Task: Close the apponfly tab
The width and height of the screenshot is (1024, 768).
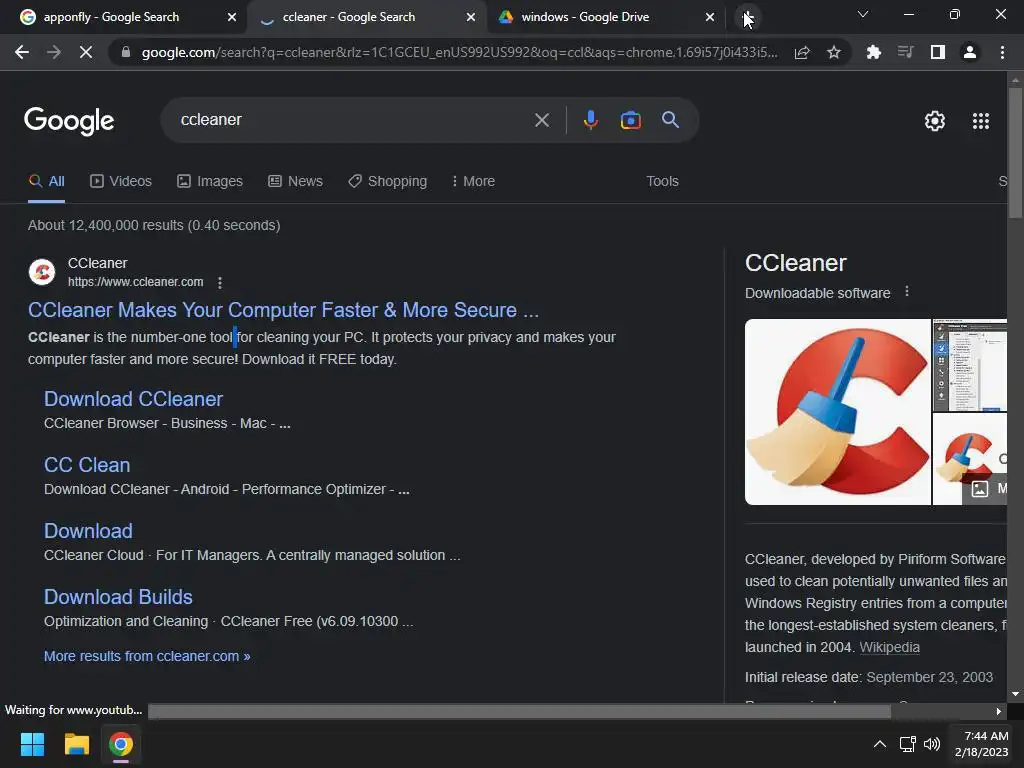Action: [x=231, y=17]
